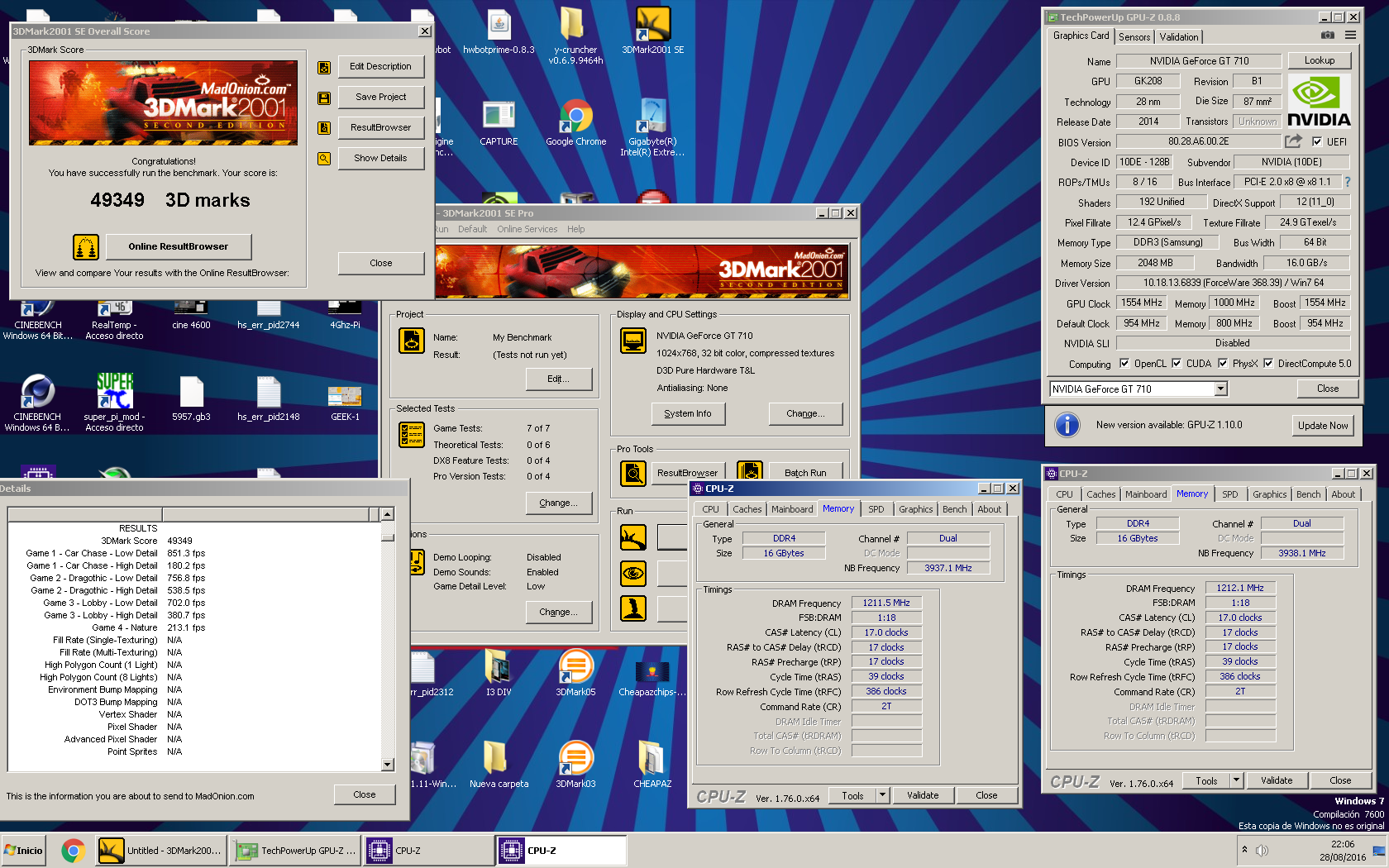
Task: Open the Tools dropdown arrow in front CPU-Z
Action: point(883,795)
